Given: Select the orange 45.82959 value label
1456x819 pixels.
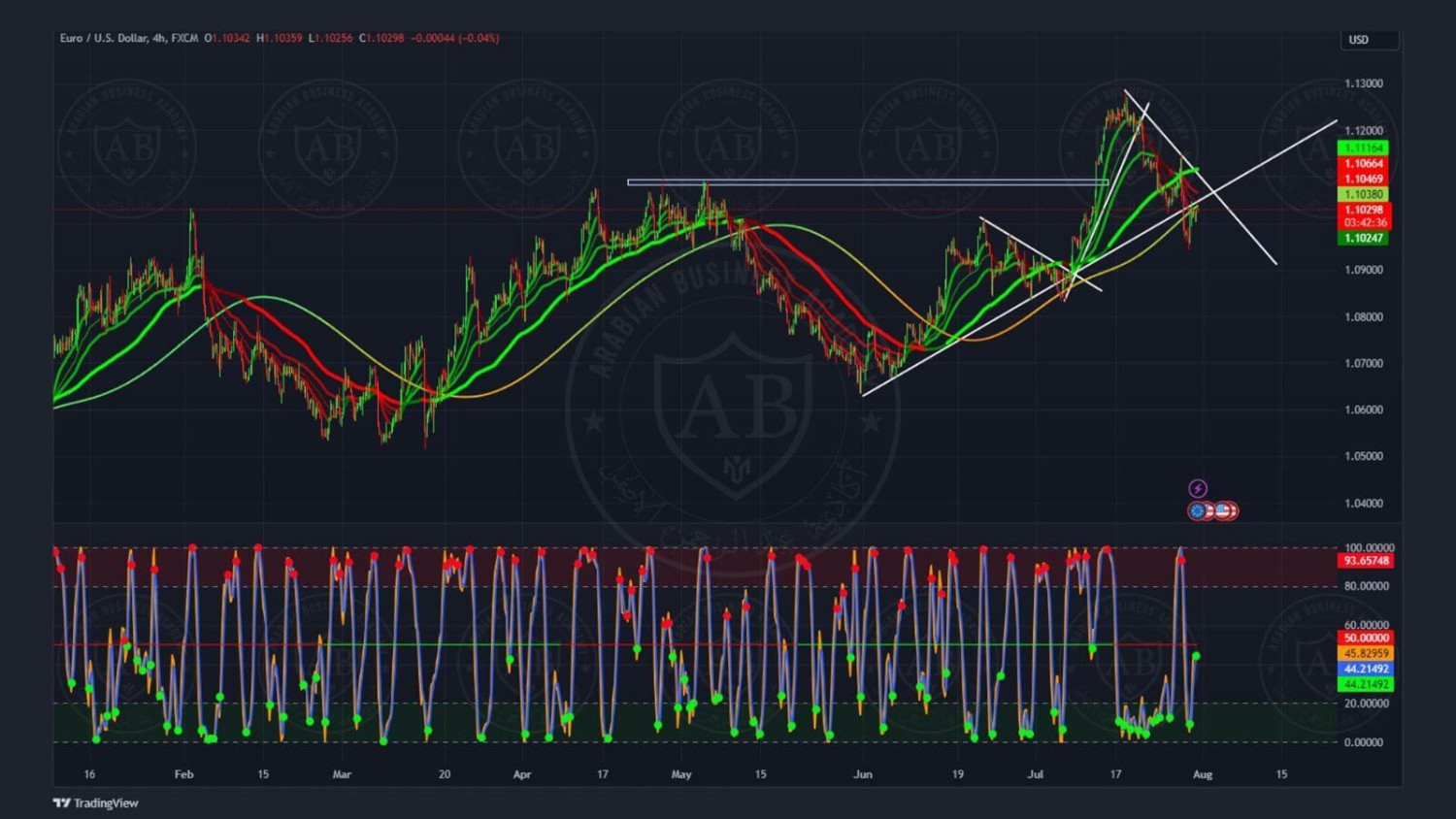Looking at the screenshot, I should pyautogui.click(x=1366, y=653).
